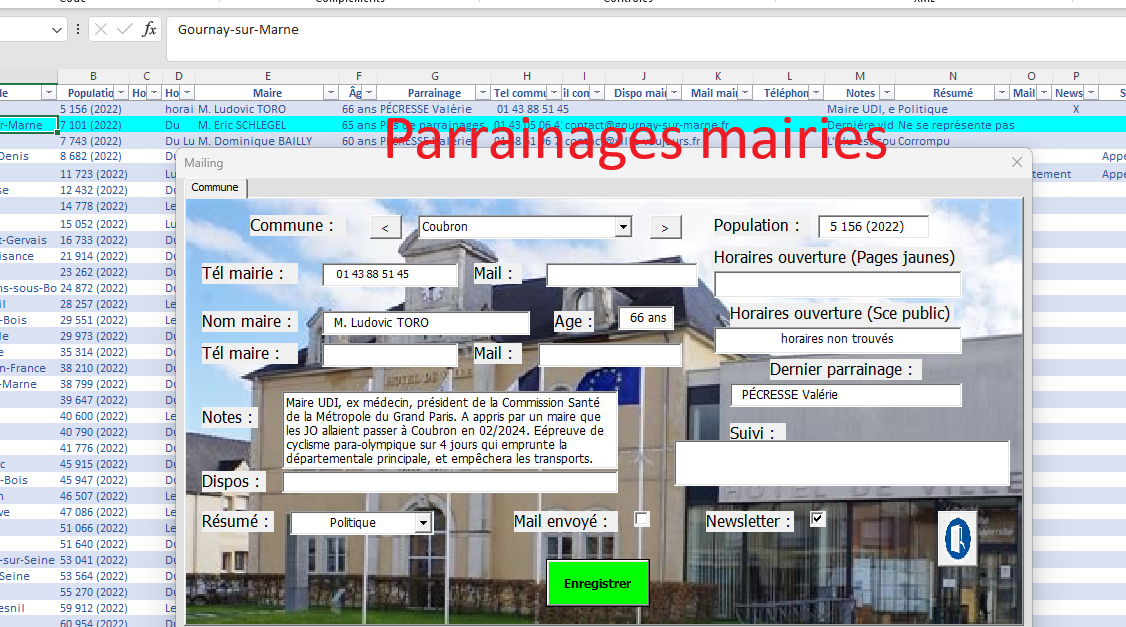Expand the Name Box dropdown arrow

pyautogui.click(x=58, y=30)
